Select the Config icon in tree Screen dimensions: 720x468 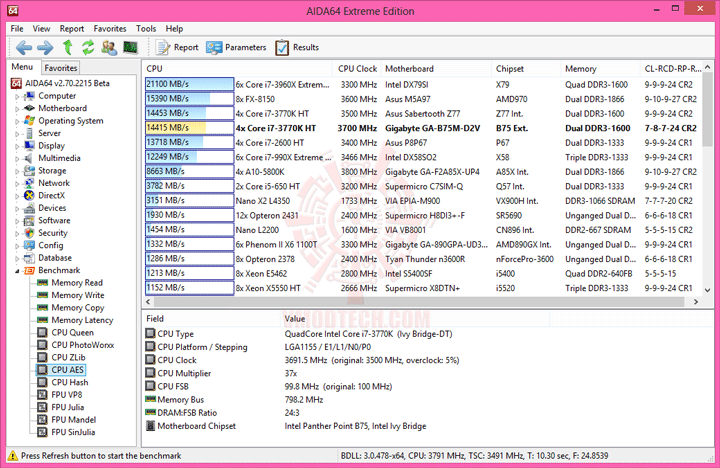click(x=29, y=245)
